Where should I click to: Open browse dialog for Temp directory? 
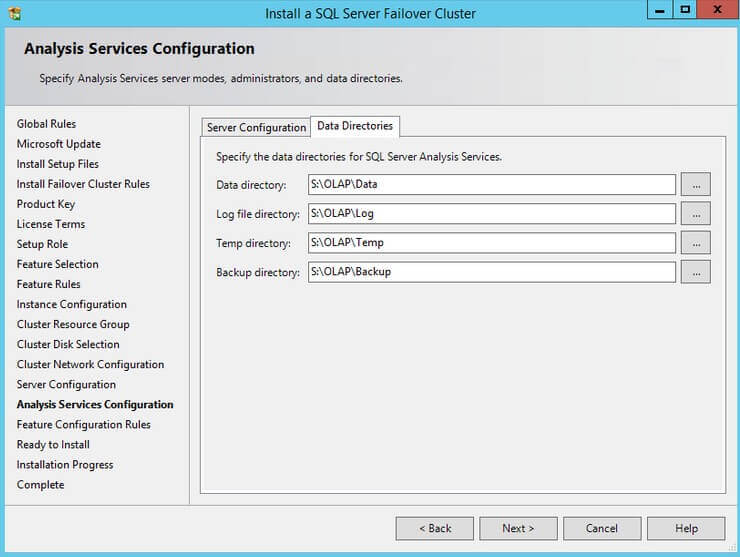[695, 243]
